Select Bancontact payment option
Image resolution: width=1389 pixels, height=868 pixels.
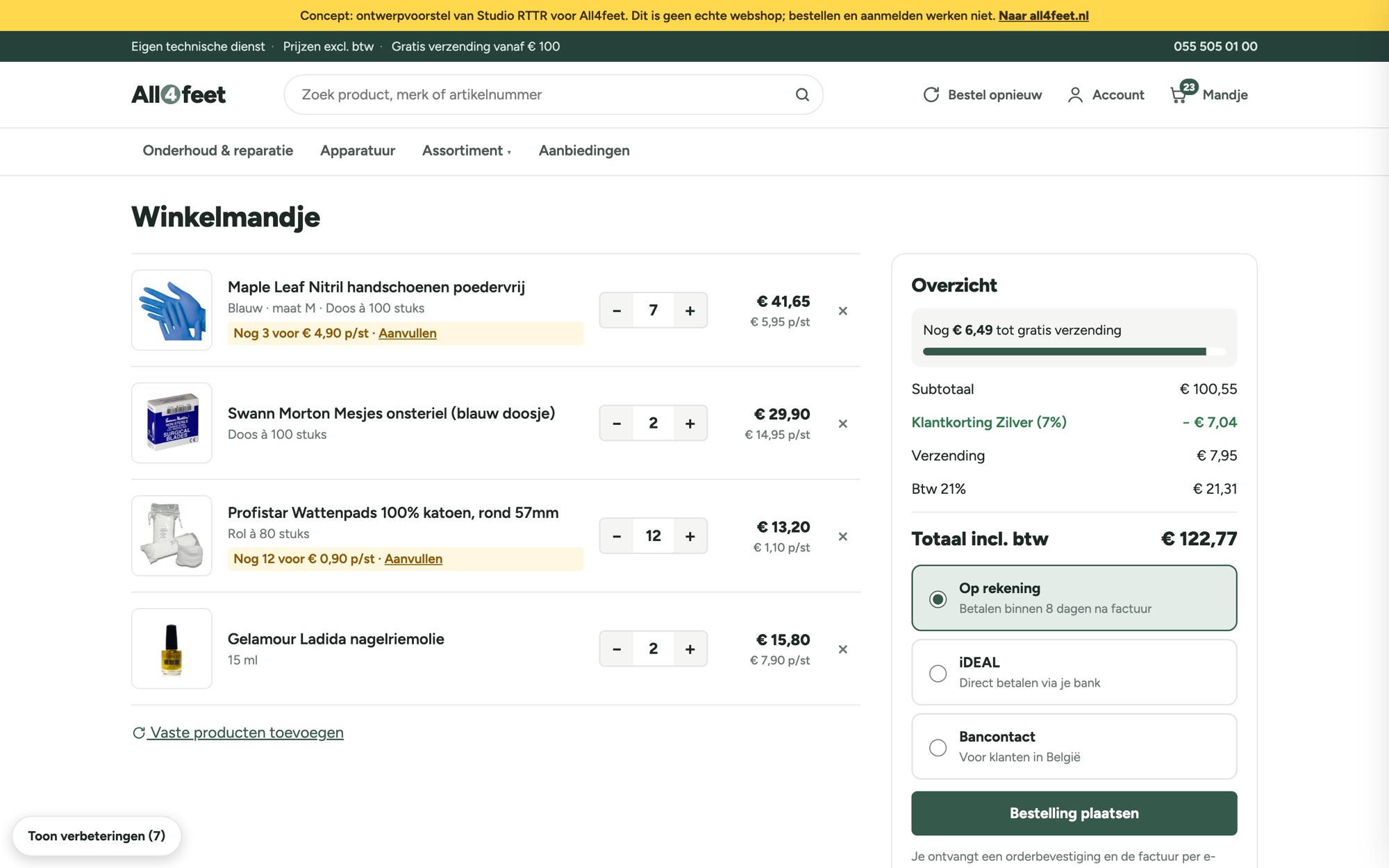tap(1074, 746)
